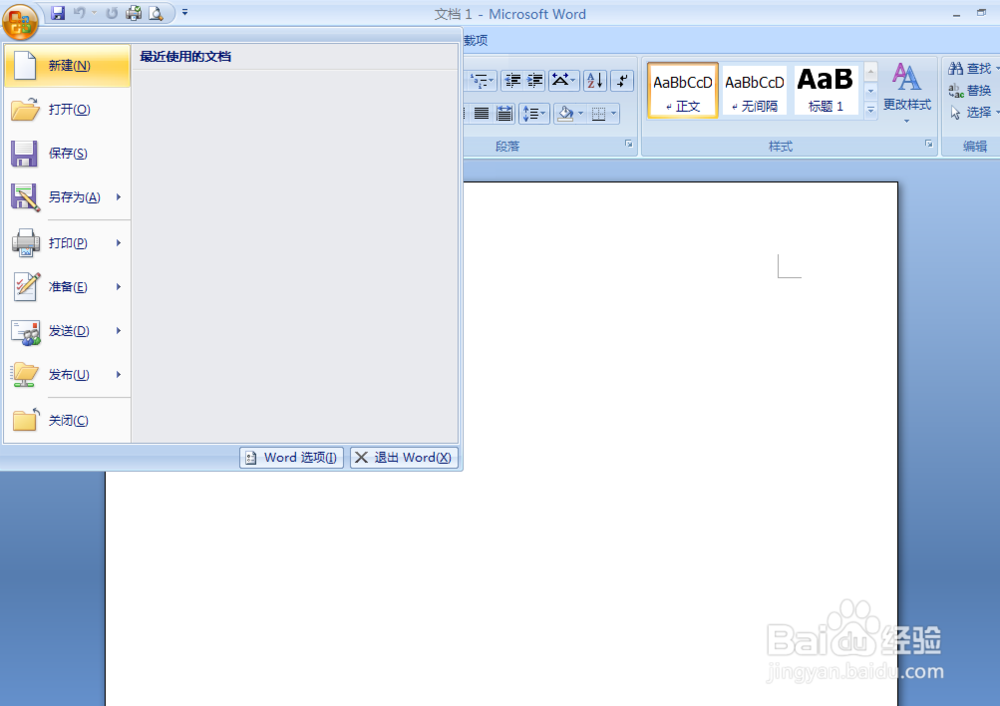Select 打开(O) in the Office menu

(x=67, y=110)
